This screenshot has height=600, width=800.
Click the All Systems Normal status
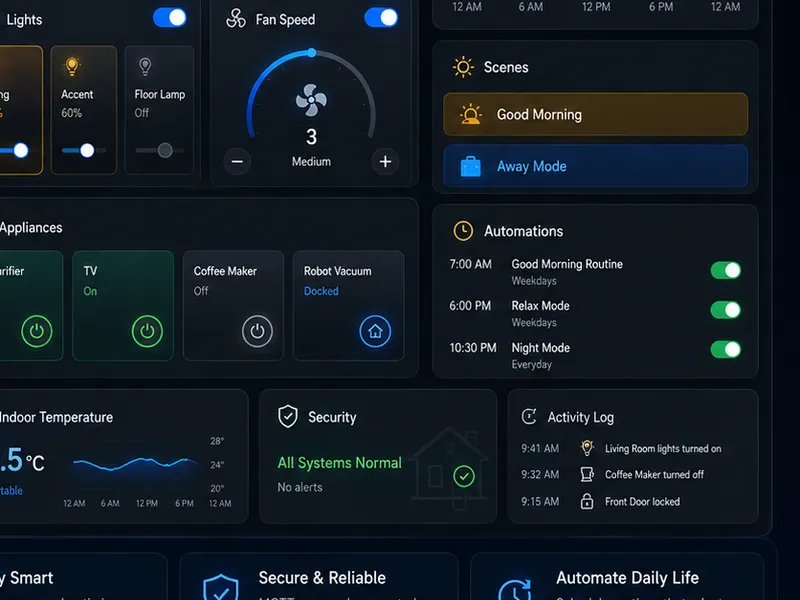(339, 463)
